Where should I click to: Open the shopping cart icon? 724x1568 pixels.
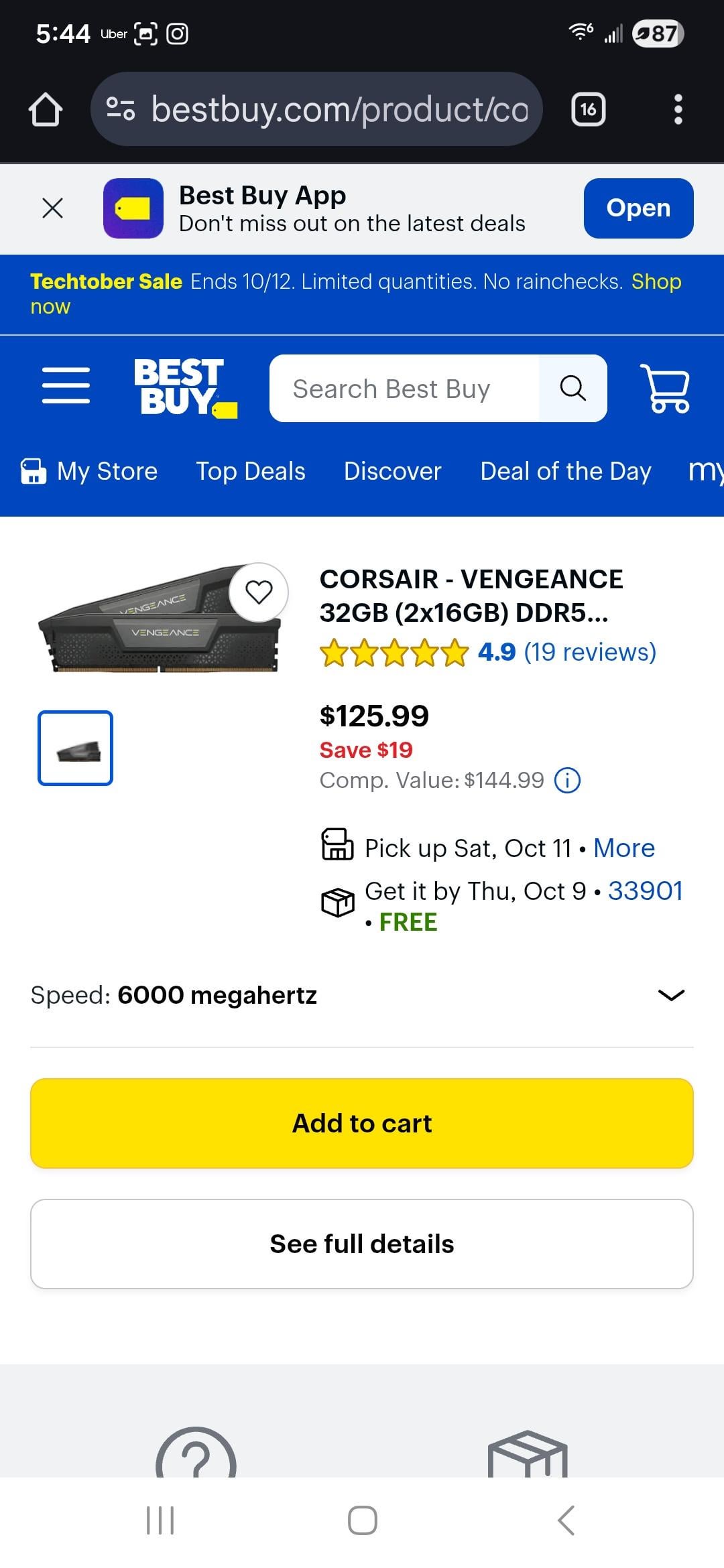664,388
